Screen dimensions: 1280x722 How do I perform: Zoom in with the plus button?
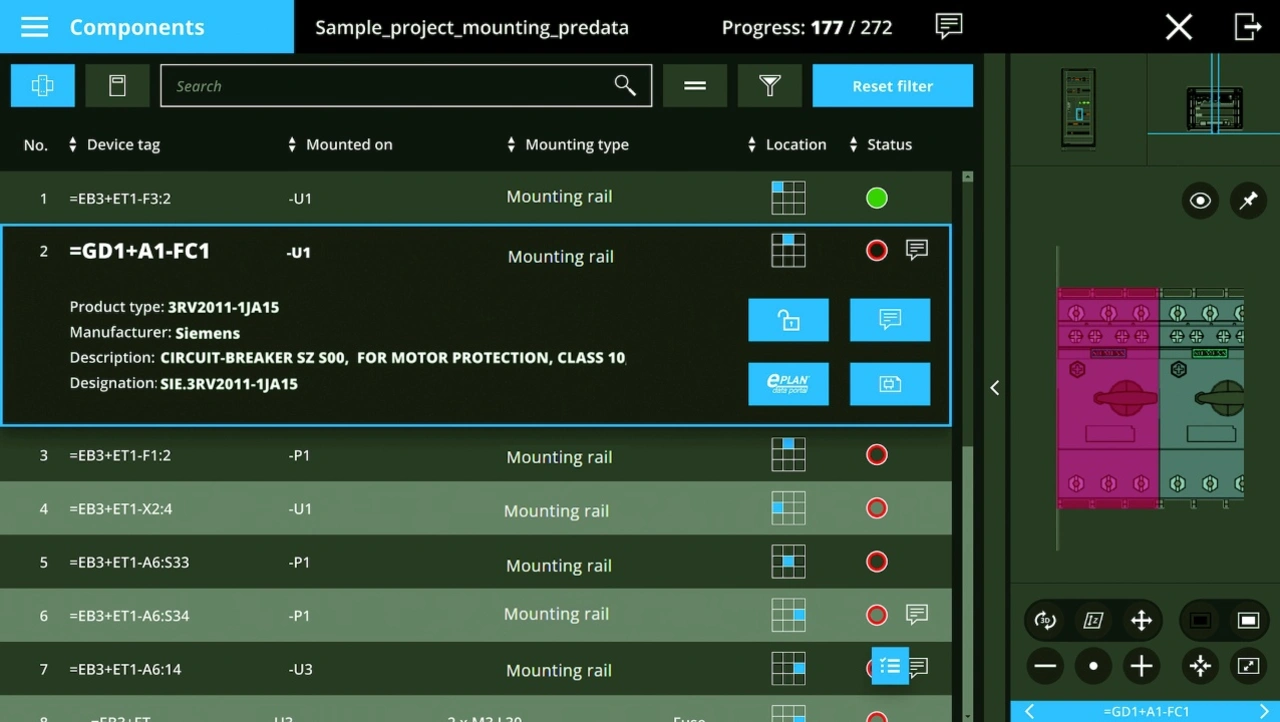pyautogui.click(x=1141, y=666)
